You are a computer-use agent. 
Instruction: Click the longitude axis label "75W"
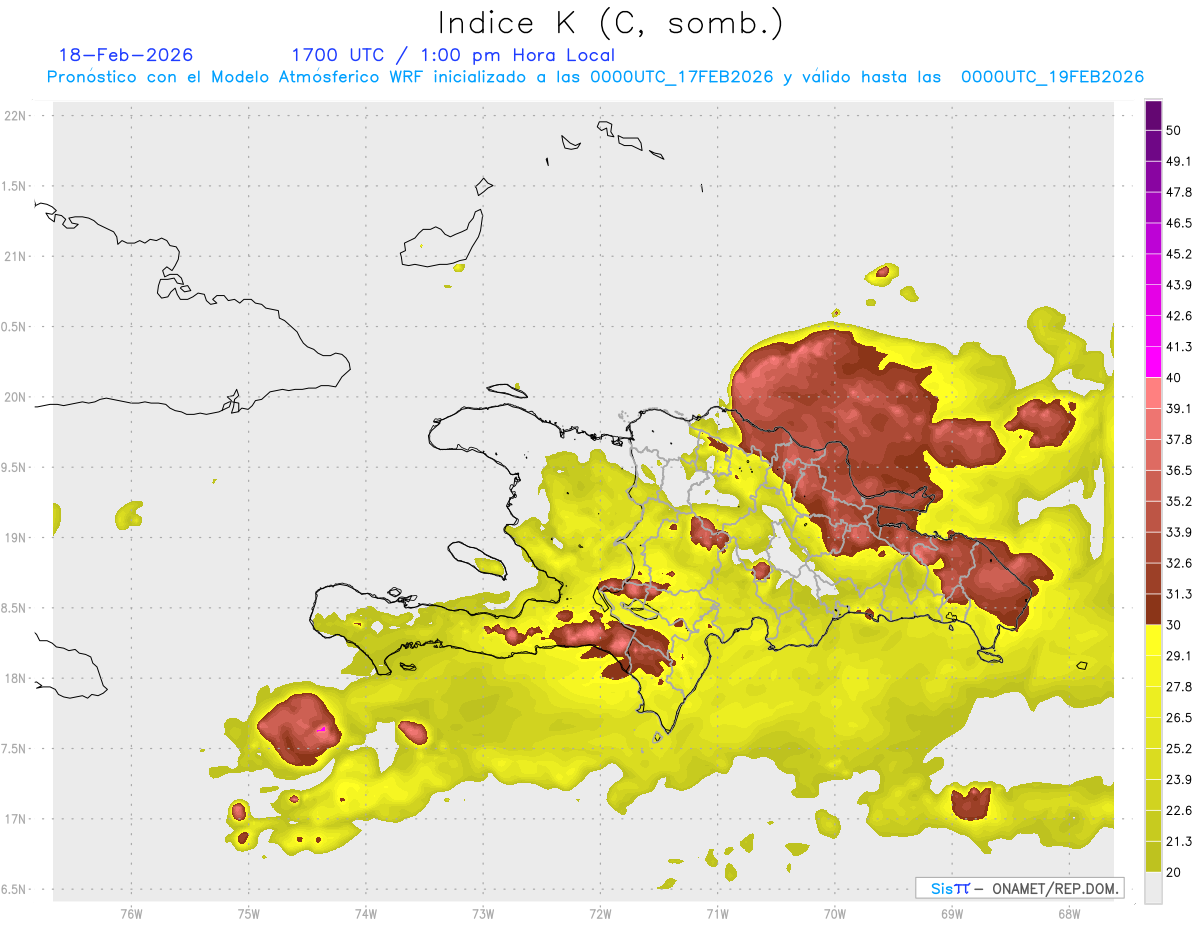coord(248,914)
